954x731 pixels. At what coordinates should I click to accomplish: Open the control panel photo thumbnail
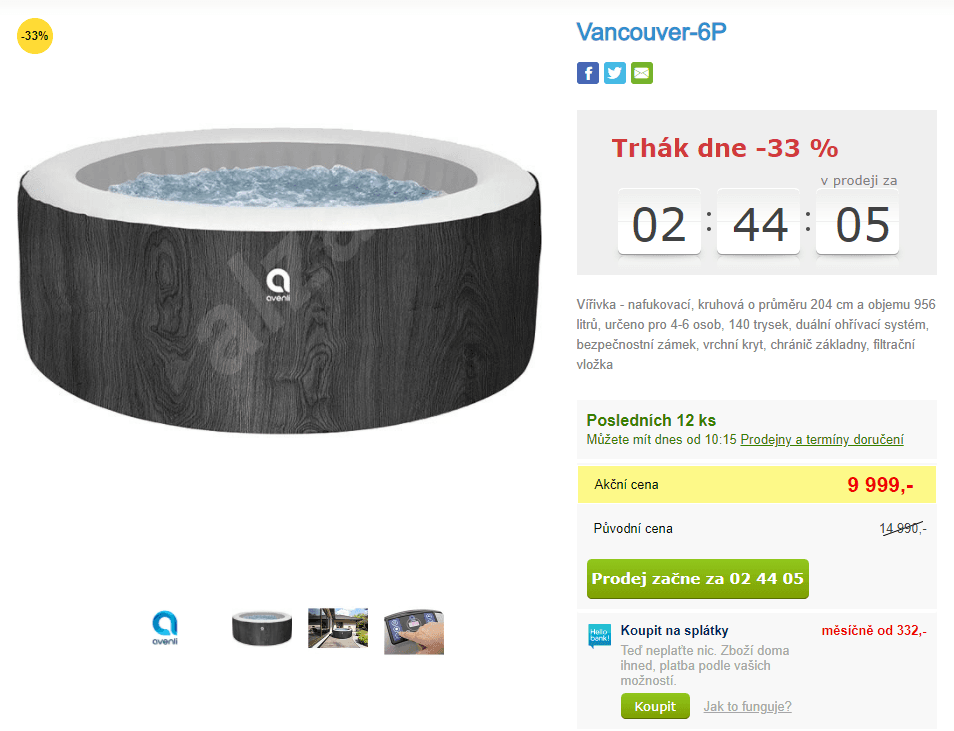[x=414, y=631]
